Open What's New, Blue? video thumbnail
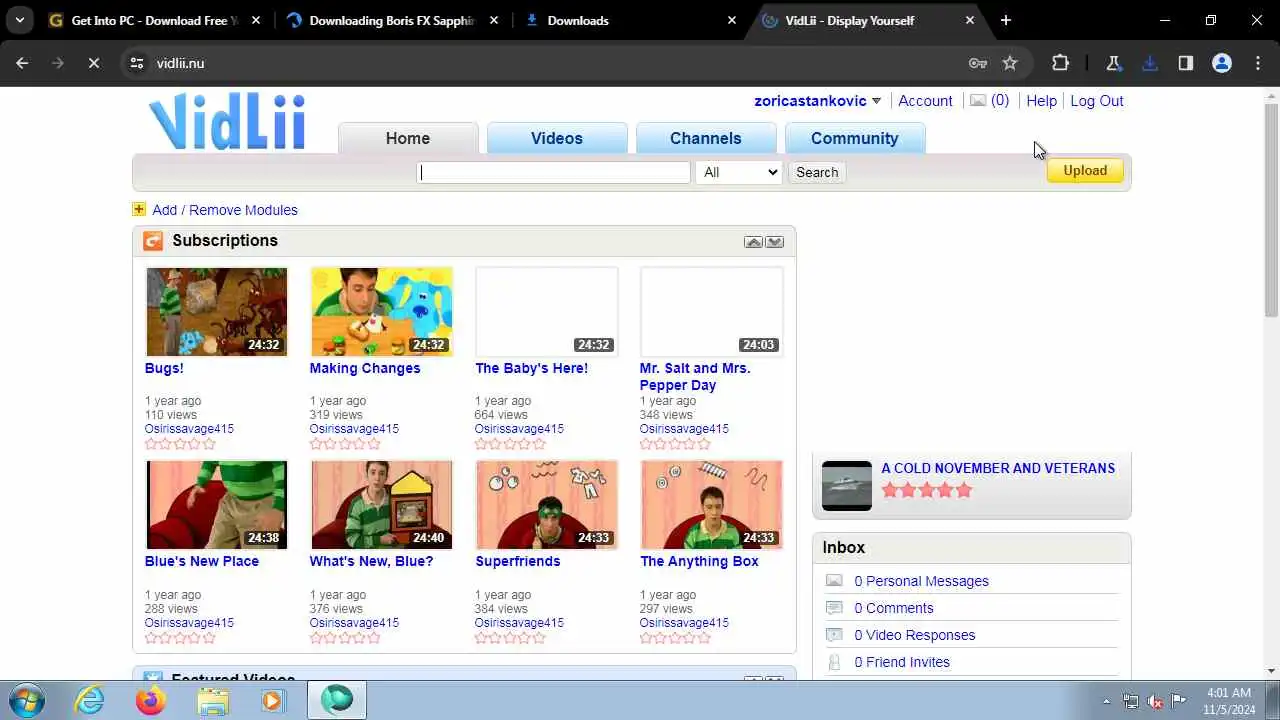This screenshot has width=1280, height=720. (x=381, y=505)
